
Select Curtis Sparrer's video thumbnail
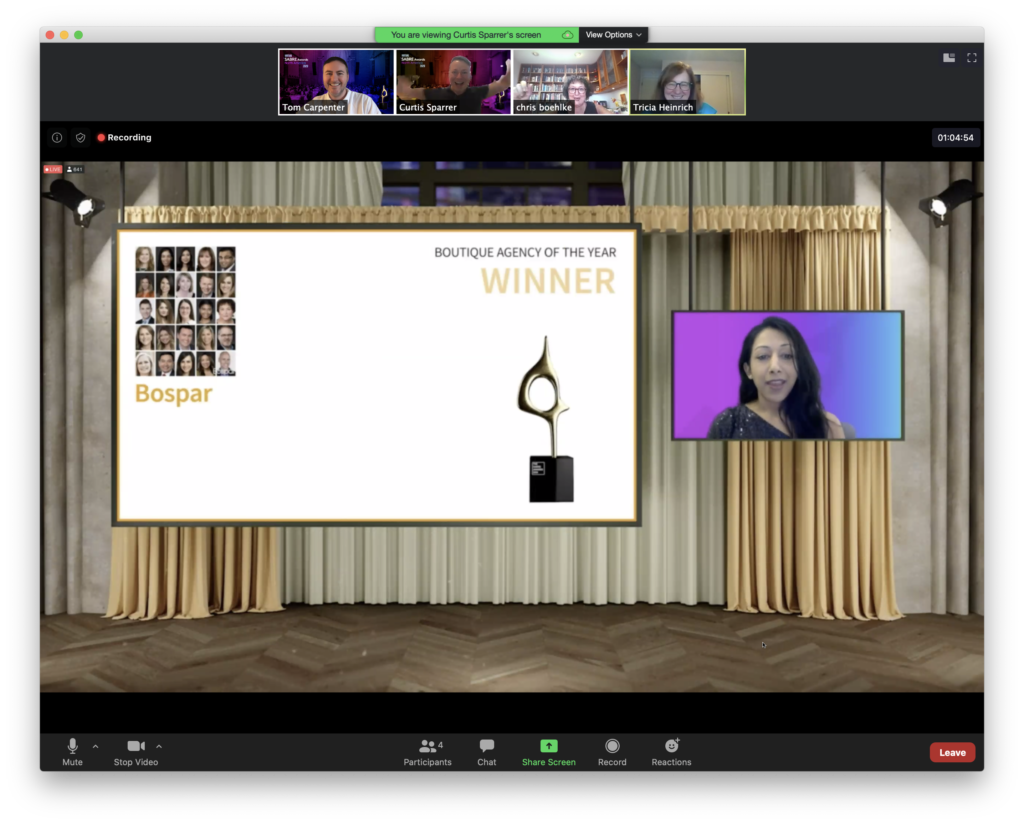pos(453,82)
